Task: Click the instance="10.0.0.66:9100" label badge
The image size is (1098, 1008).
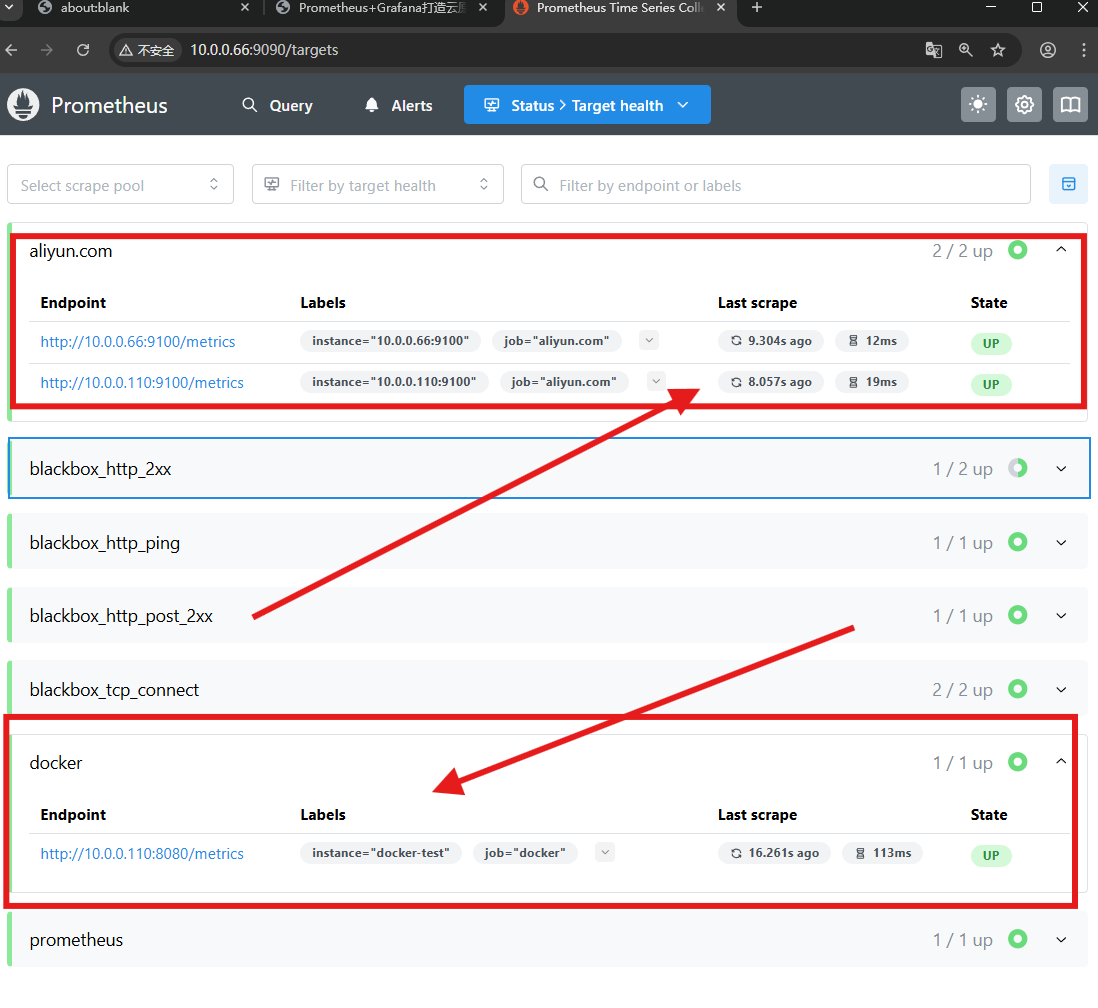Action: [x=391, y=340]
